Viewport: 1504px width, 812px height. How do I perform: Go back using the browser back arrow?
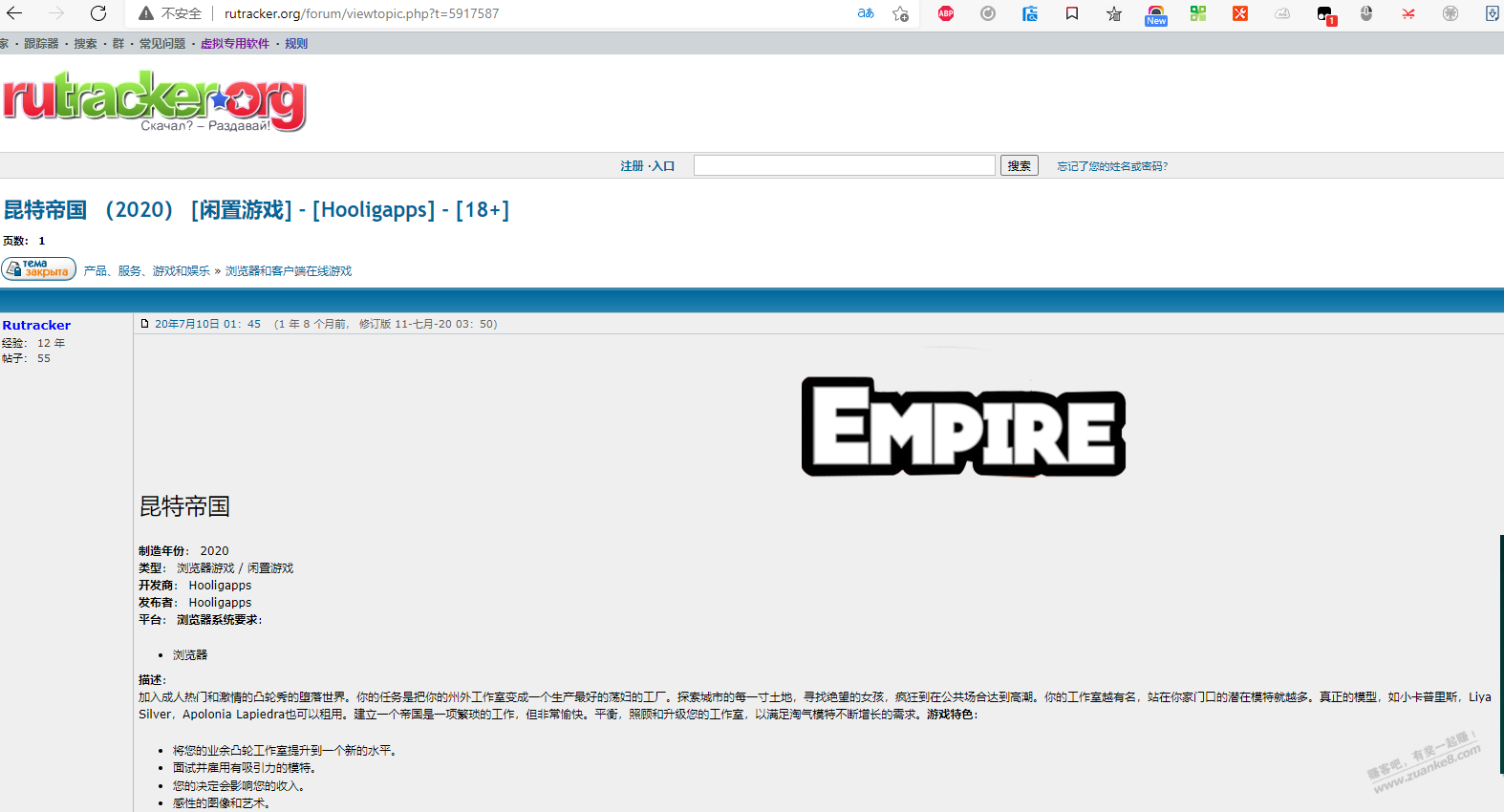pyautogui.click(x=14, y=13)
